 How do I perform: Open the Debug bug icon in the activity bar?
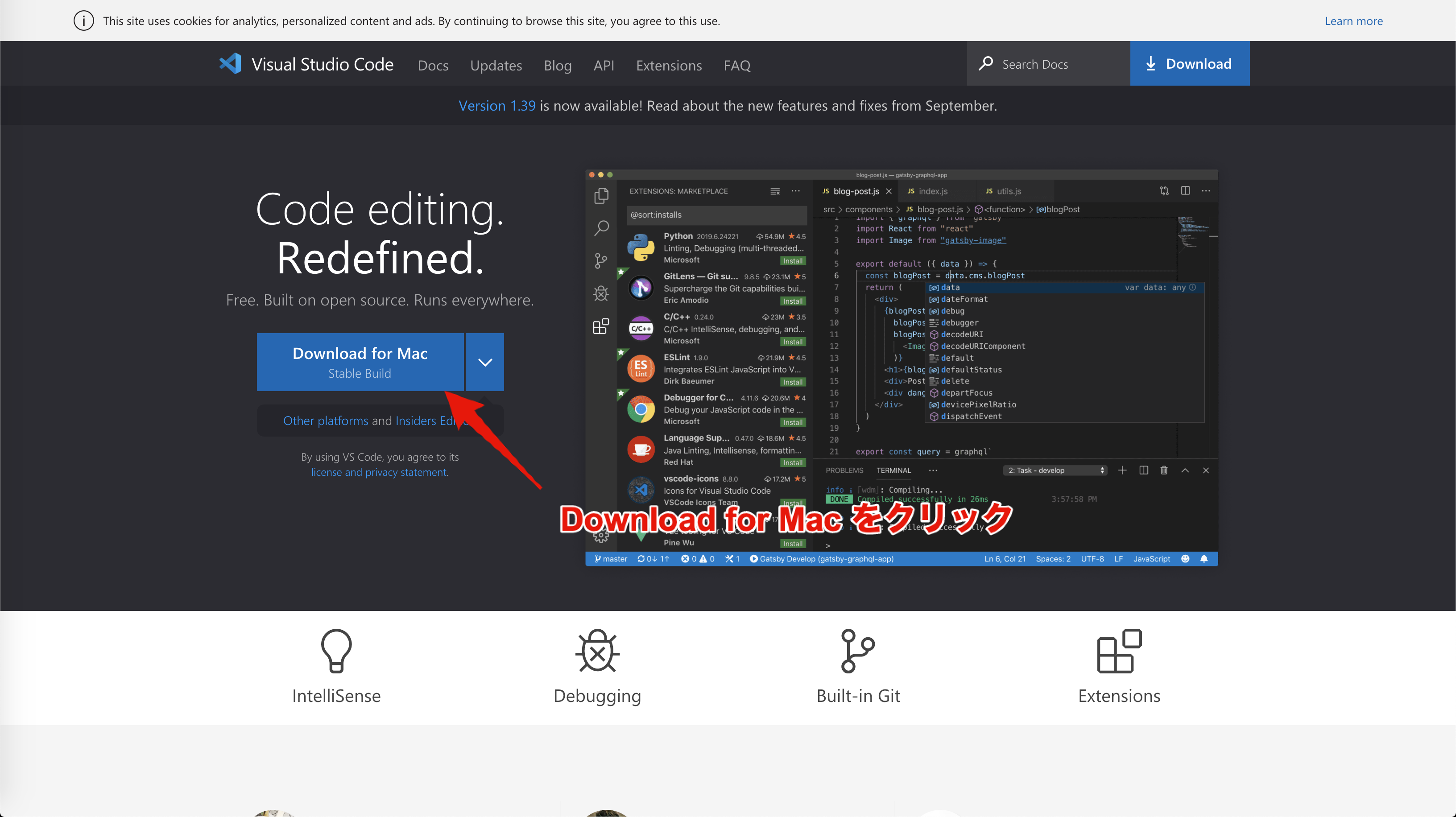(601, 293)
